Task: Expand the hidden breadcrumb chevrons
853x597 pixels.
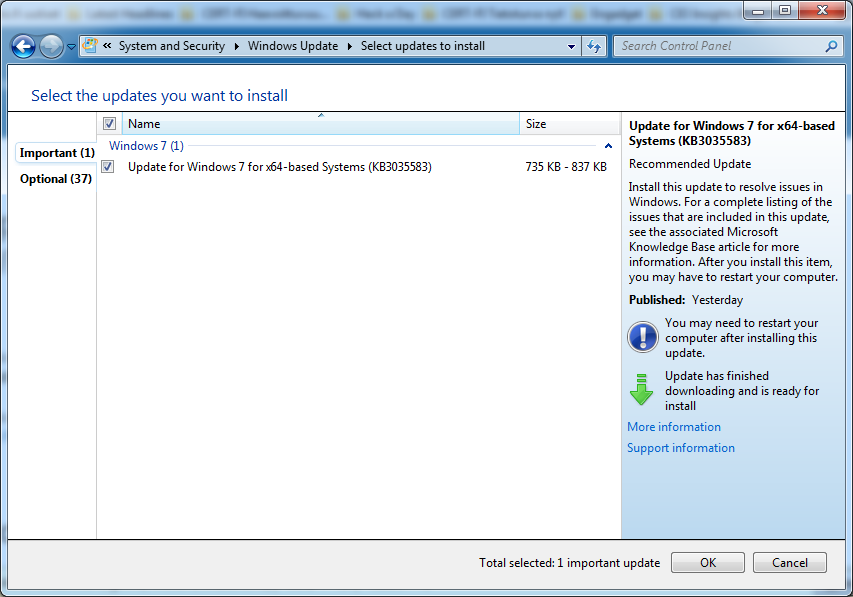Action: coord(107,46)
